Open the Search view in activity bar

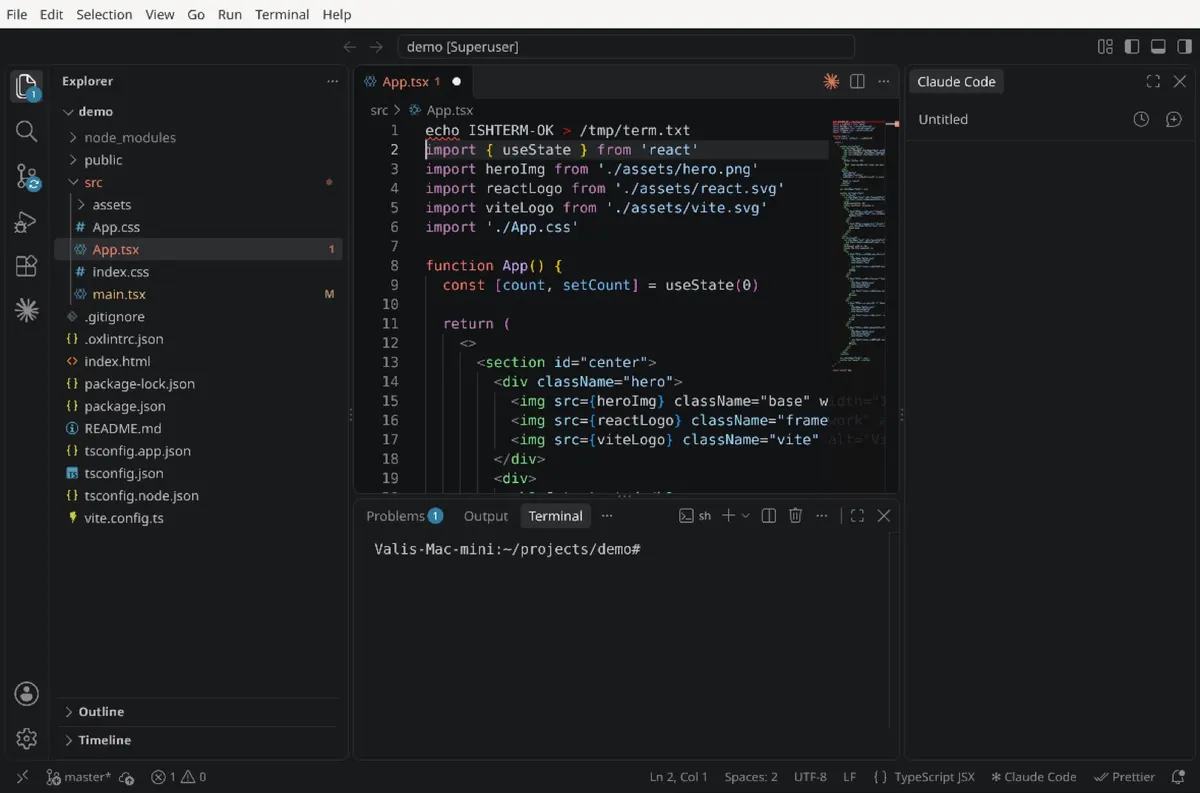27,131
